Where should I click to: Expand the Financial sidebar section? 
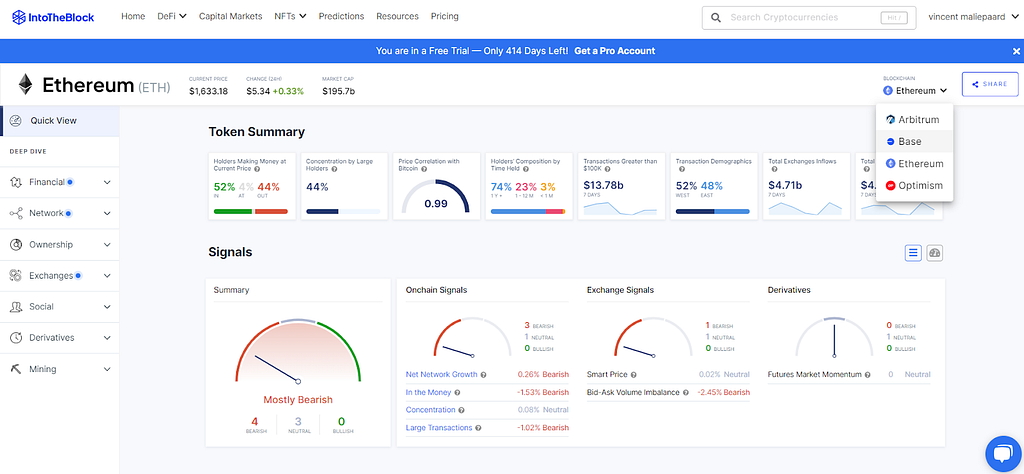click(60, 182)
